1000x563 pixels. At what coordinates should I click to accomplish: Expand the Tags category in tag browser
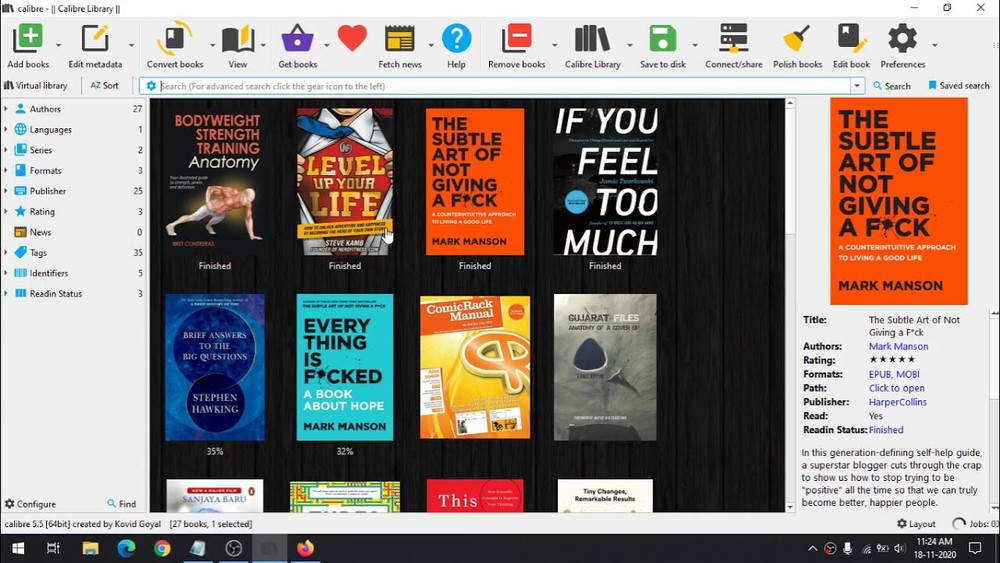click(x=6, y=252)
